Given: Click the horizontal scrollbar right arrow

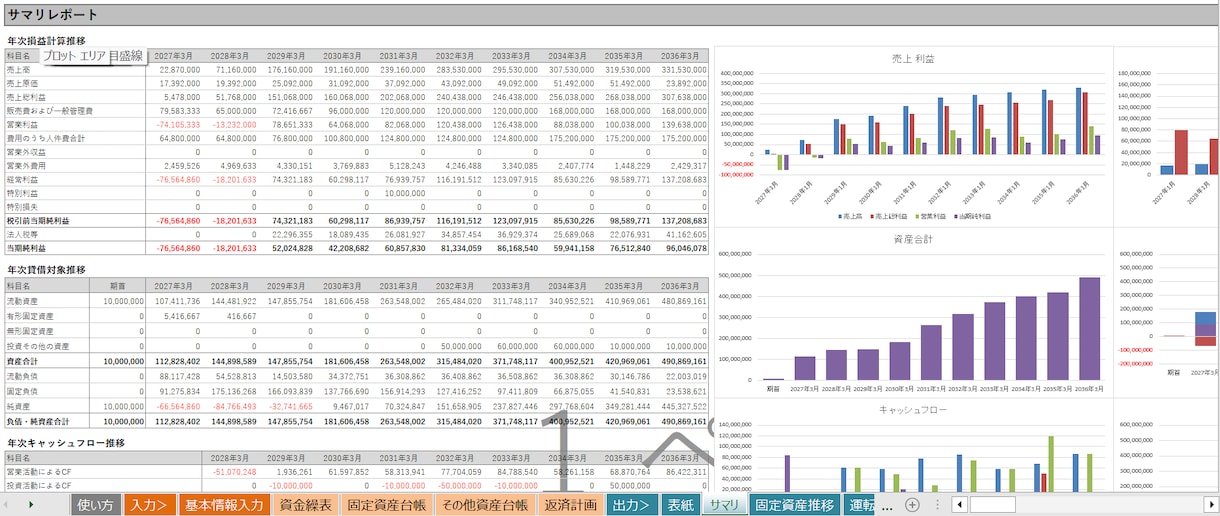Looking at the screenshot, I should 1211,505.
